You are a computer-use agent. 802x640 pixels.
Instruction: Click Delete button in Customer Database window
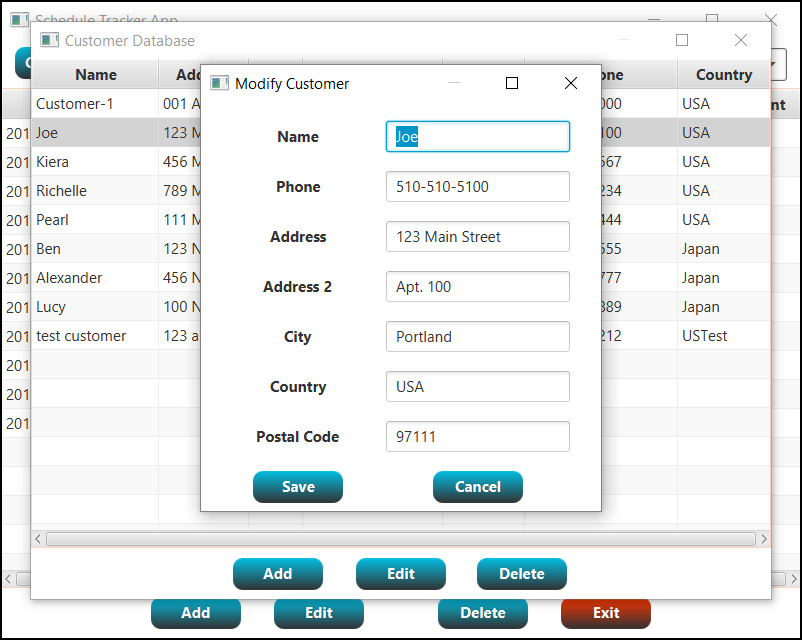point(522,573)
